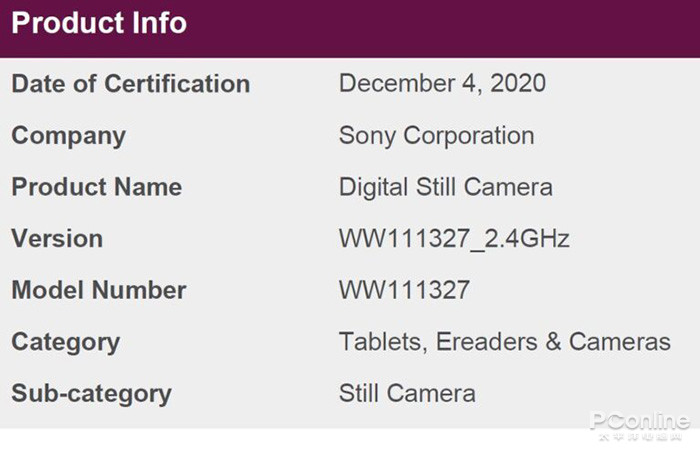Click the Product Info header title
Image resolution: width=700 pixels, height=449 pixels.
(x=99, y=23)
